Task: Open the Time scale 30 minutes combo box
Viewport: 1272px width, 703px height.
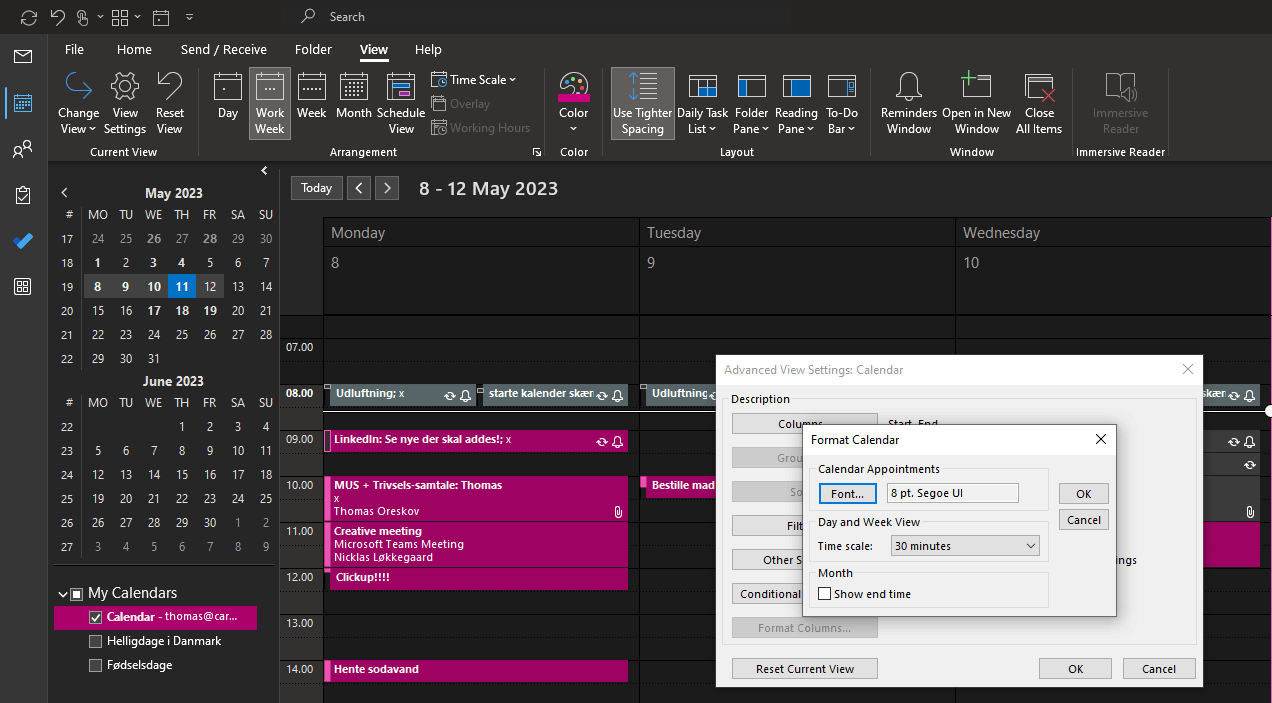Action: pyautogui.click(x=964, y=546)
